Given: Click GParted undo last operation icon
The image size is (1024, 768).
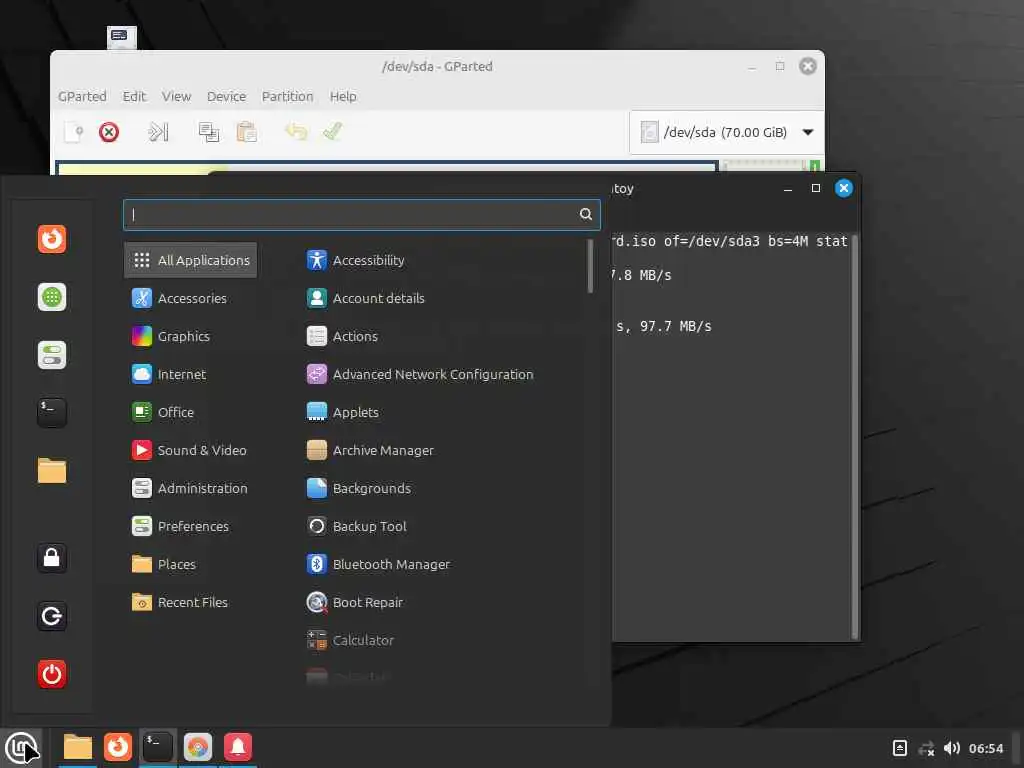Looking at the screenshot, I should coord(296,132).
